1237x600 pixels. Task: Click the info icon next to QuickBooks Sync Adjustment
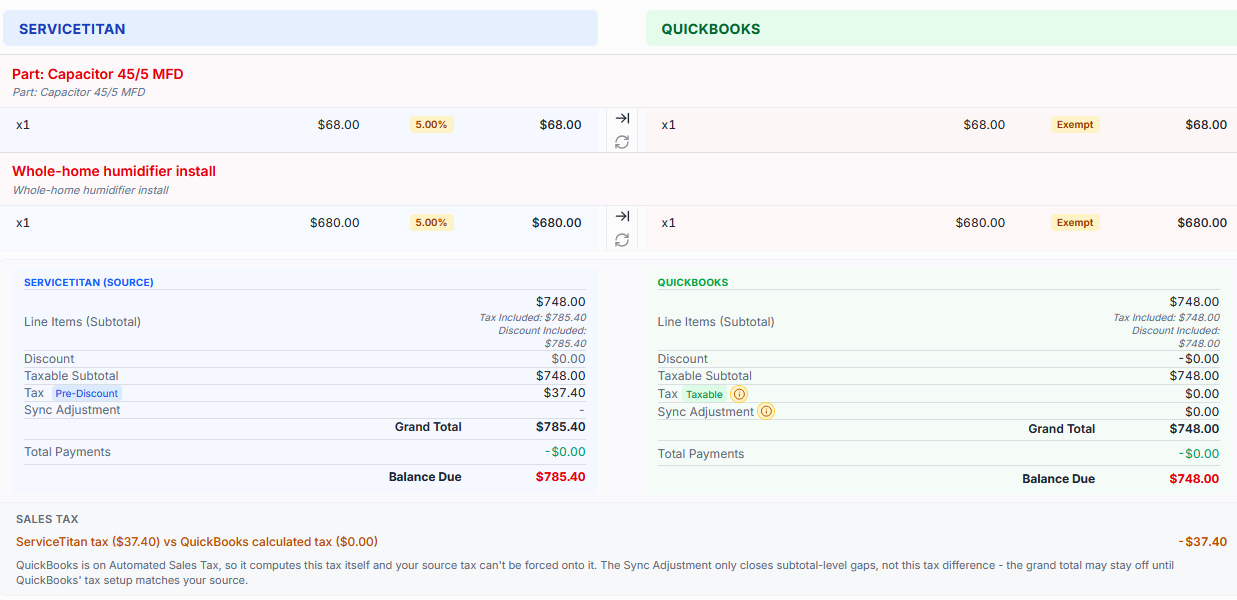(x=766, y=411)
